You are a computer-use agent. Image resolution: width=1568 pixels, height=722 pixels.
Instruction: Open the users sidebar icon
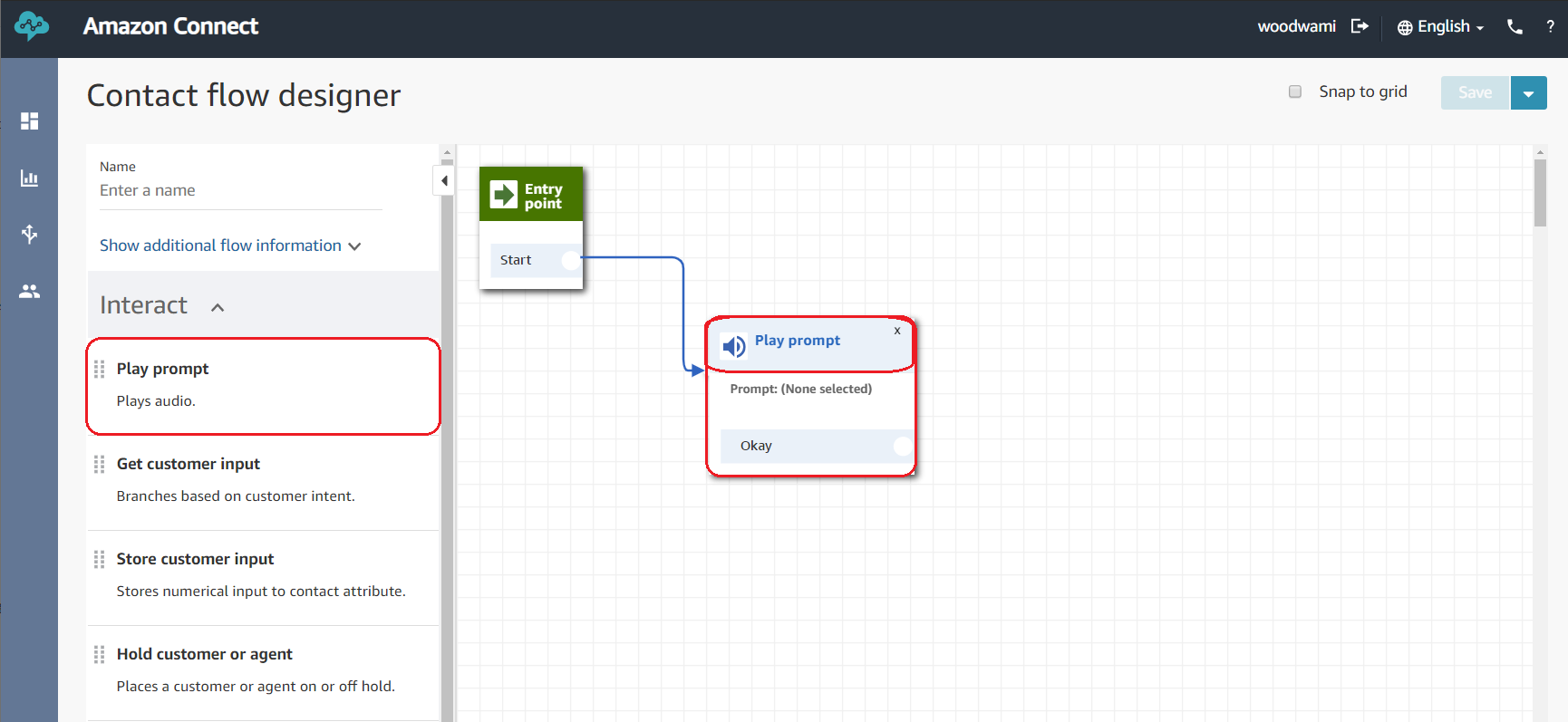pyautogui.click(x=29, y=292)
